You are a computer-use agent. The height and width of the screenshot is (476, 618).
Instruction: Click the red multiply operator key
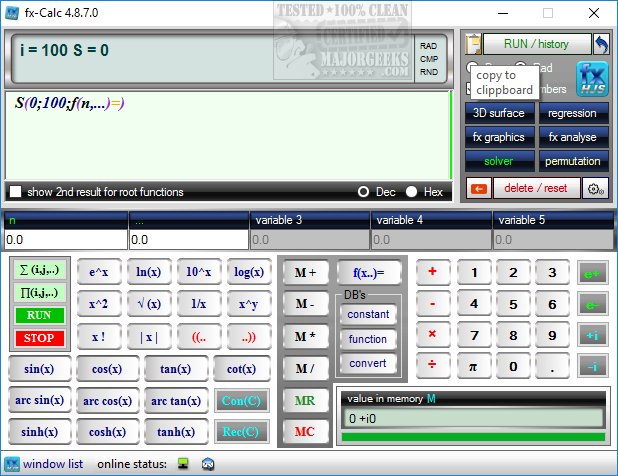click(433, 335)
